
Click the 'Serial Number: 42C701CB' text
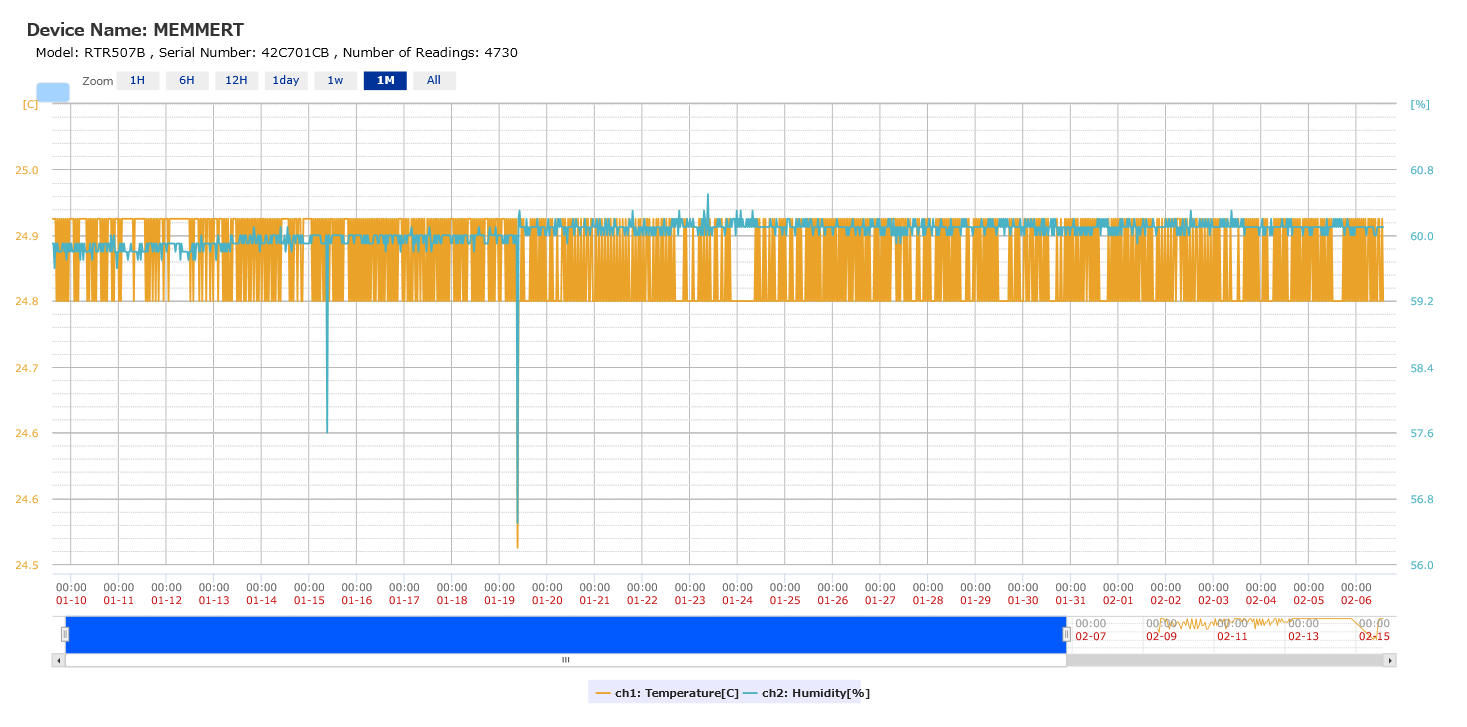[244, 53]
